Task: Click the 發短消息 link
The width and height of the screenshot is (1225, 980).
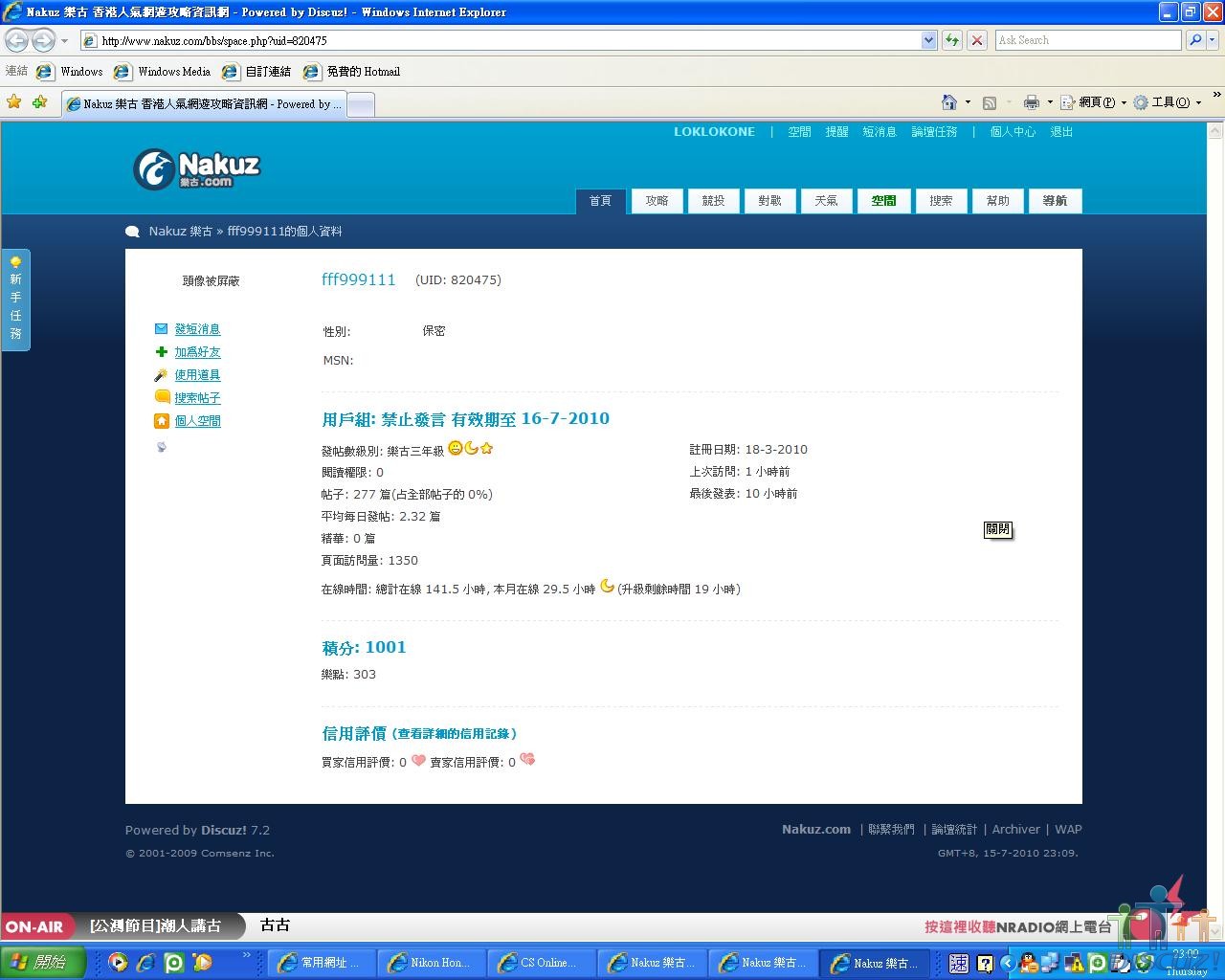Action: click(x=197, y=329)
